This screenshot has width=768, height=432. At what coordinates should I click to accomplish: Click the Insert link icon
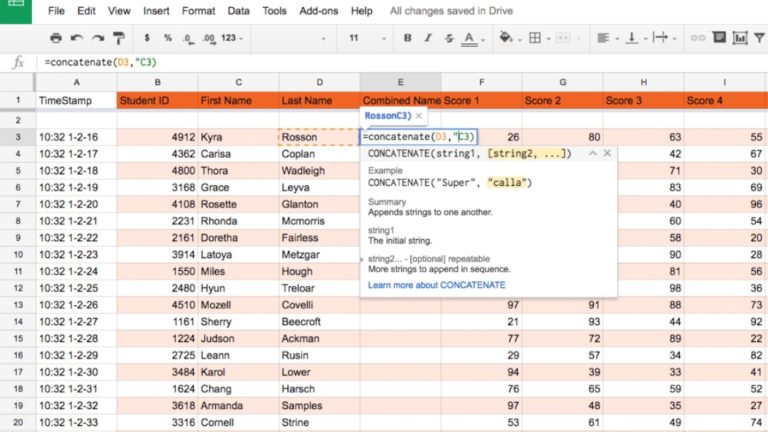pyautogui.click(x=698, y=38)
